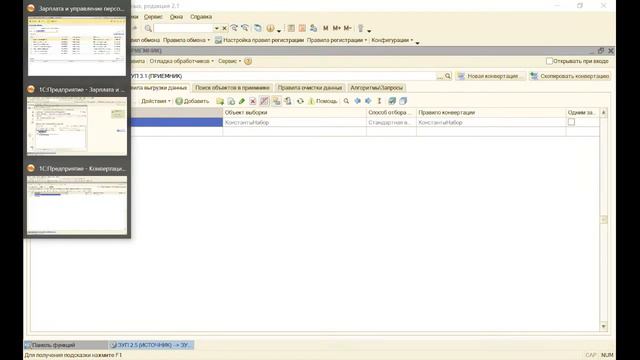The image size is (640, 360).
Task: Click the check all flags icon
Action: (x=392, y=101)
